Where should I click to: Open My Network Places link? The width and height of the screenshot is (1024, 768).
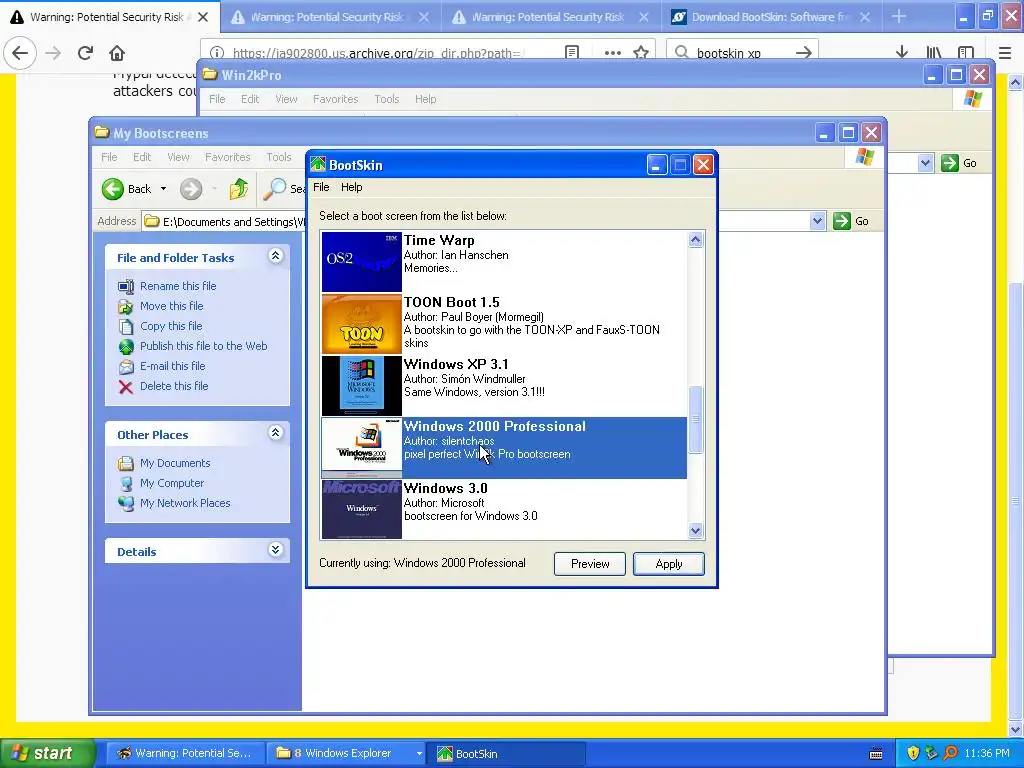click(185, 503)
